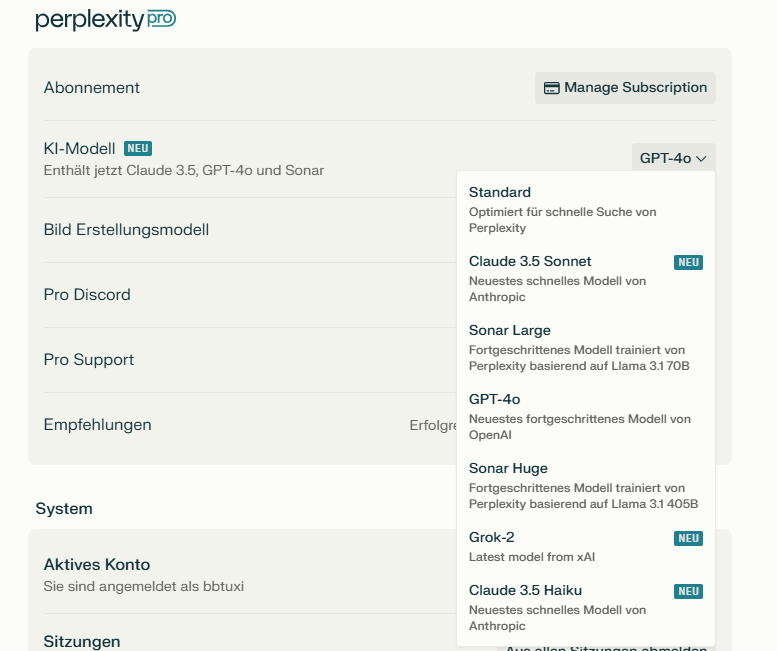Click the Bild Erstellungsmodell row
Viewport: 777px width, 651px height.
pos(127,230)
